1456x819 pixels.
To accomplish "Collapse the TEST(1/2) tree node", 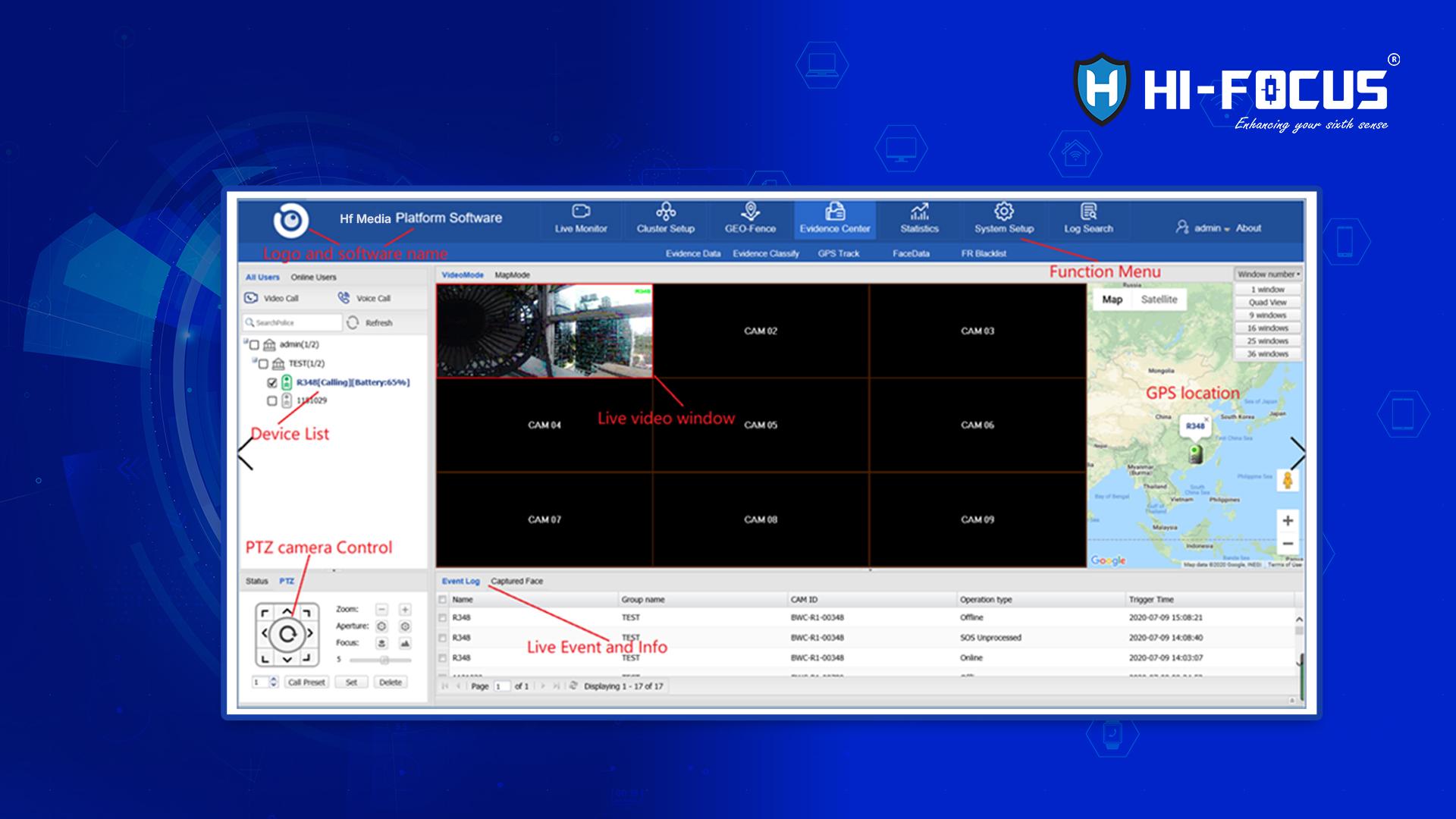I will point(256,359).
